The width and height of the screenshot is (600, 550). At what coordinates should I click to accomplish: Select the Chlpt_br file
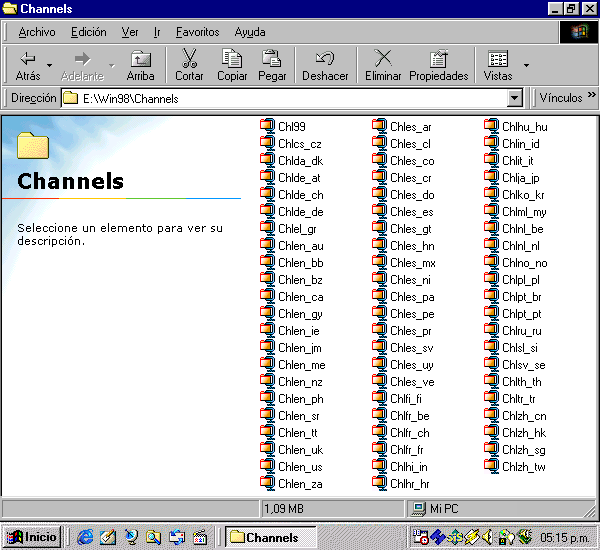point(513,297)
